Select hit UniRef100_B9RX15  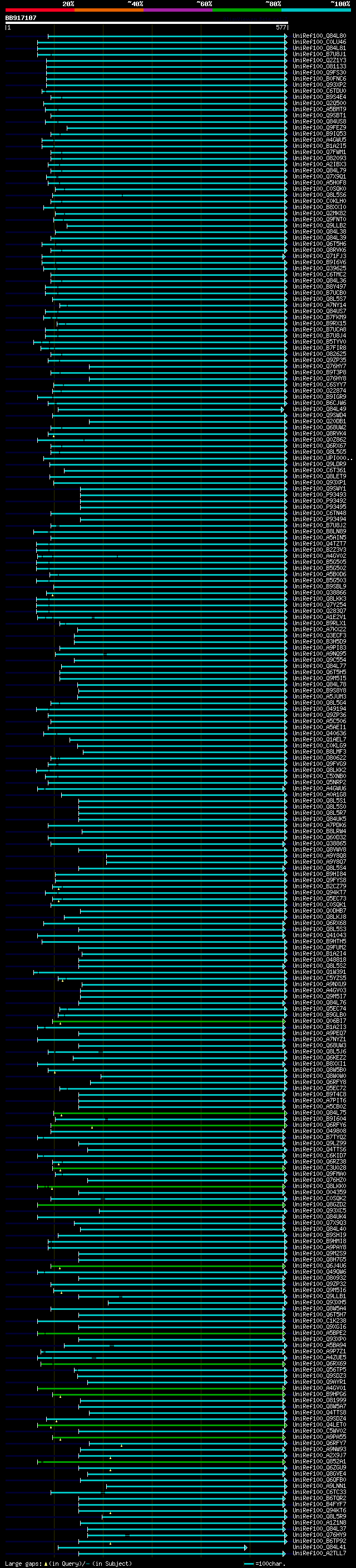tap(319, 323)
